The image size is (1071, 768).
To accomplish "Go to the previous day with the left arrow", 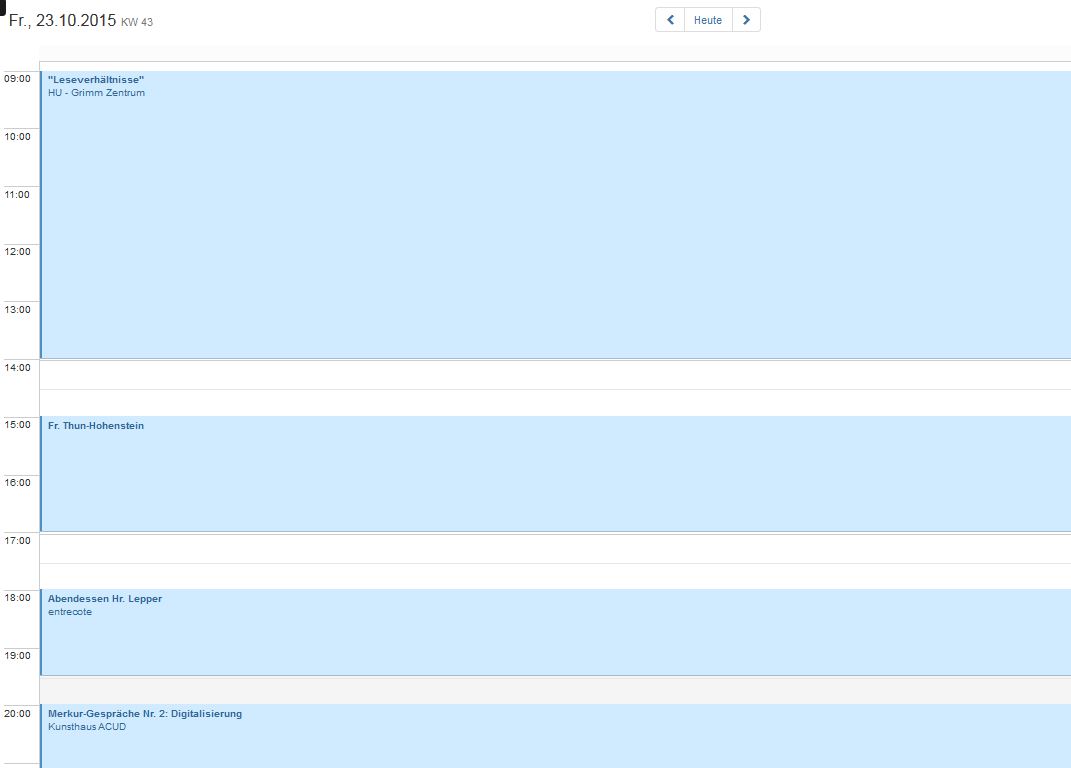I will tap(670, 20).
